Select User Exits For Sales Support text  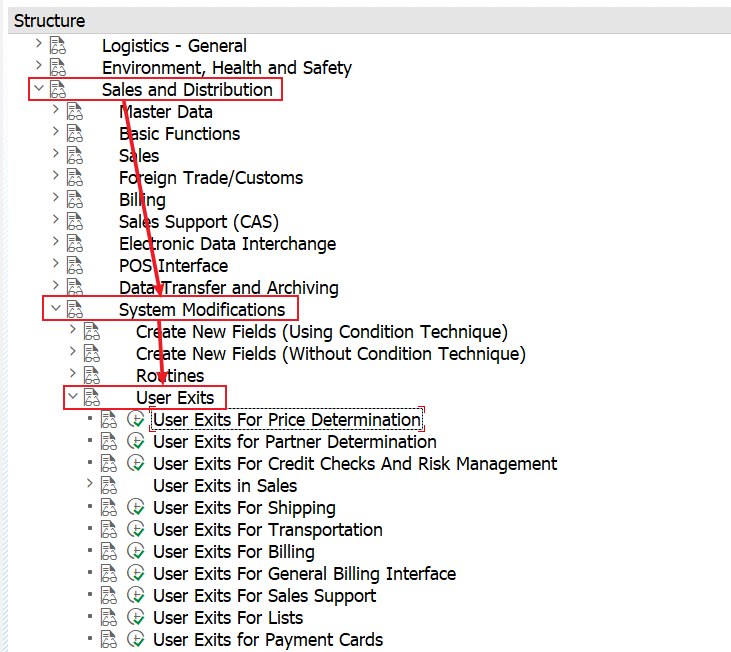(264, 596)
